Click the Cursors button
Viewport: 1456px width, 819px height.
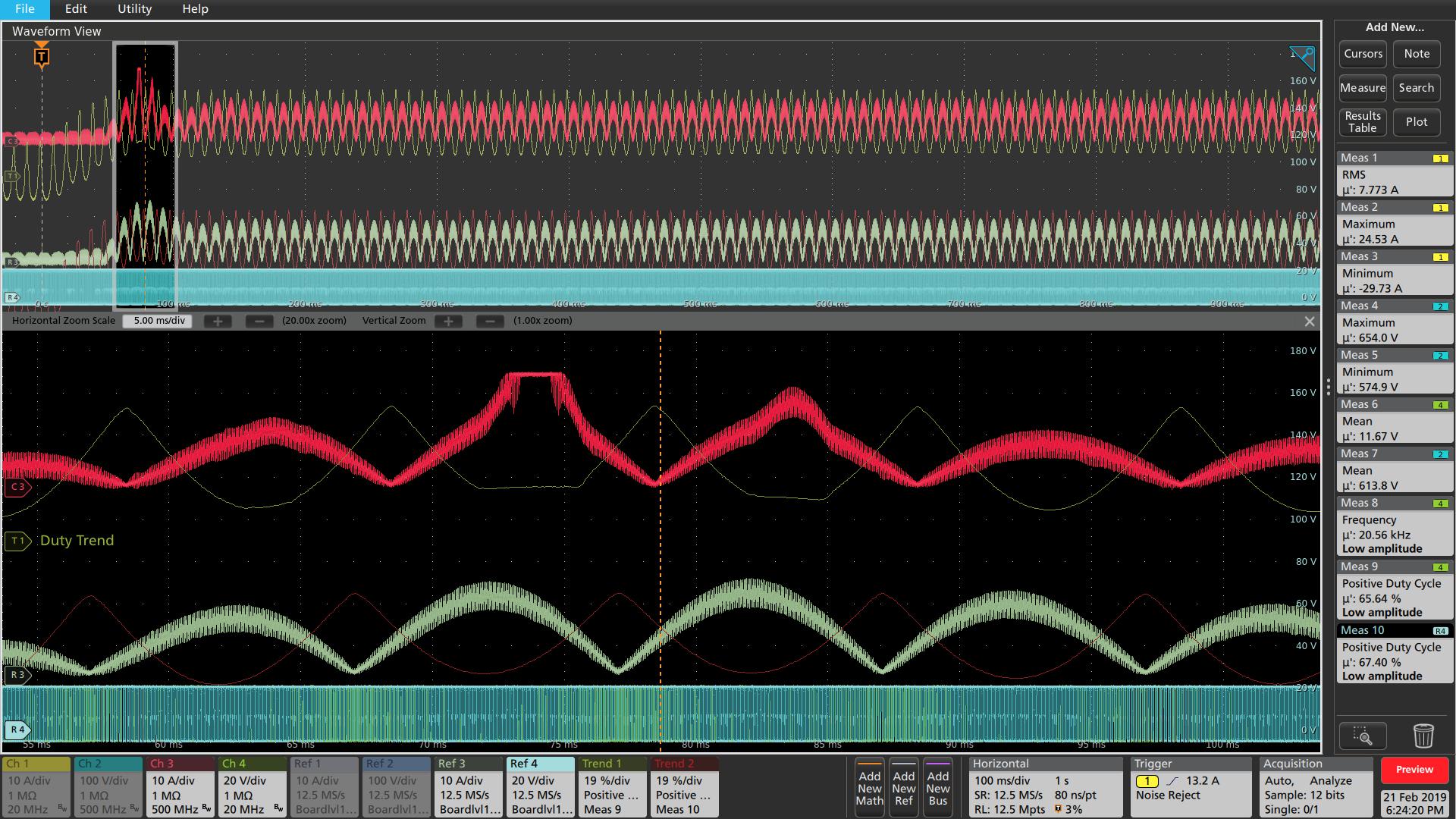[x=1363, y=54]
